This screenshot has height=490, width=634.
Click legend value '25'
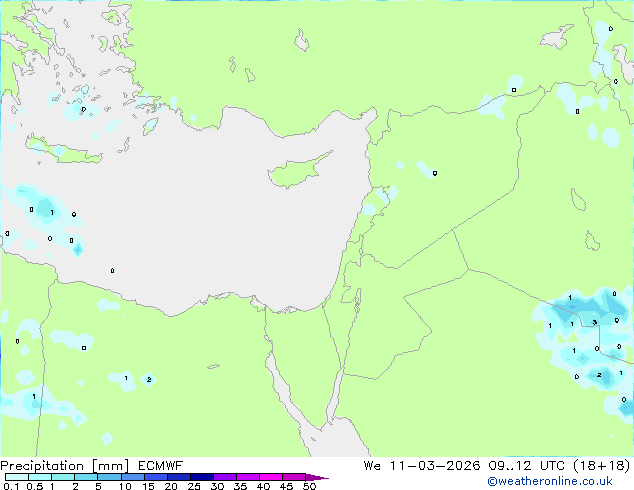pyautogui.click(x=194, y=486)
